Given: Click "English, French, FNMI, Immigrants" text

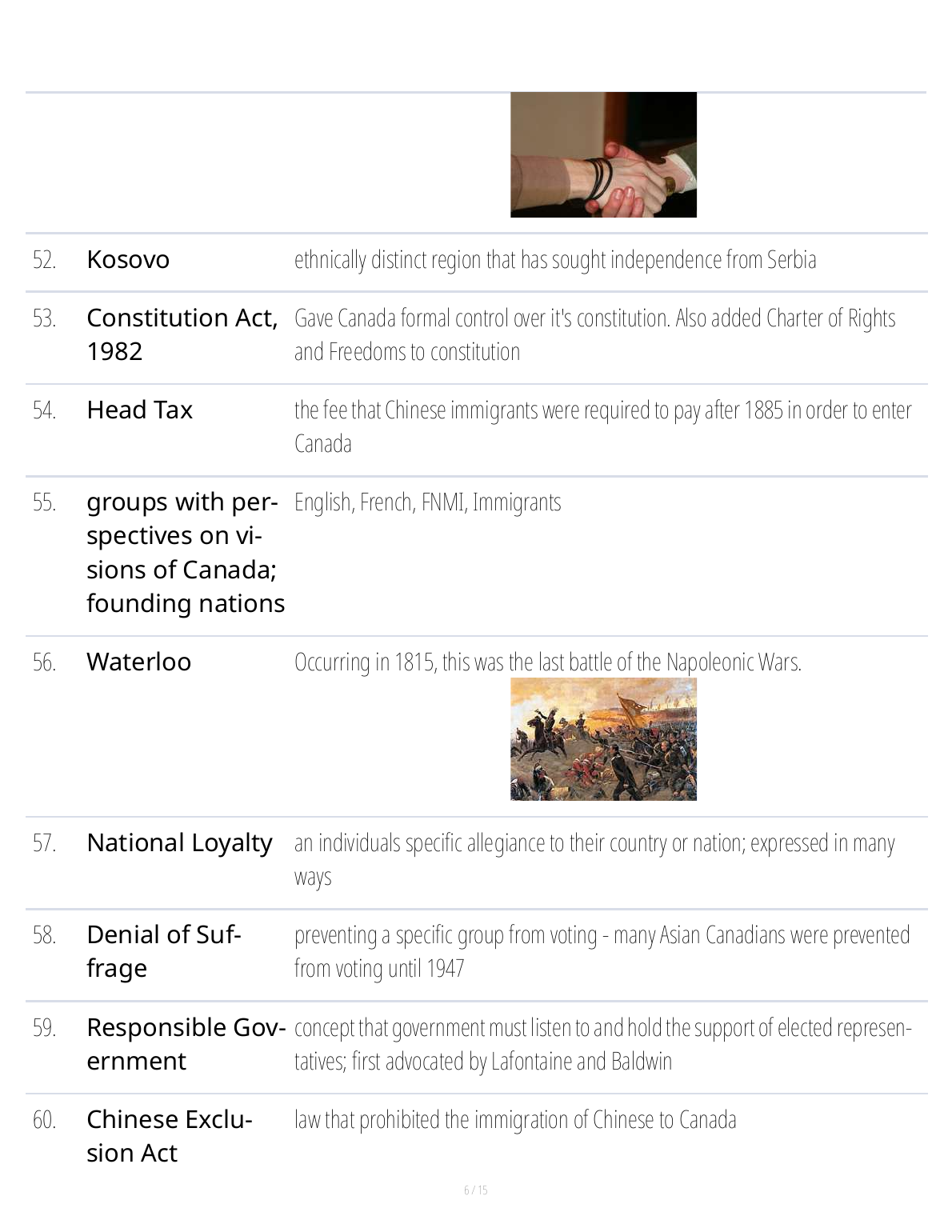Looking at the screenshot, I should coord(427,502).
